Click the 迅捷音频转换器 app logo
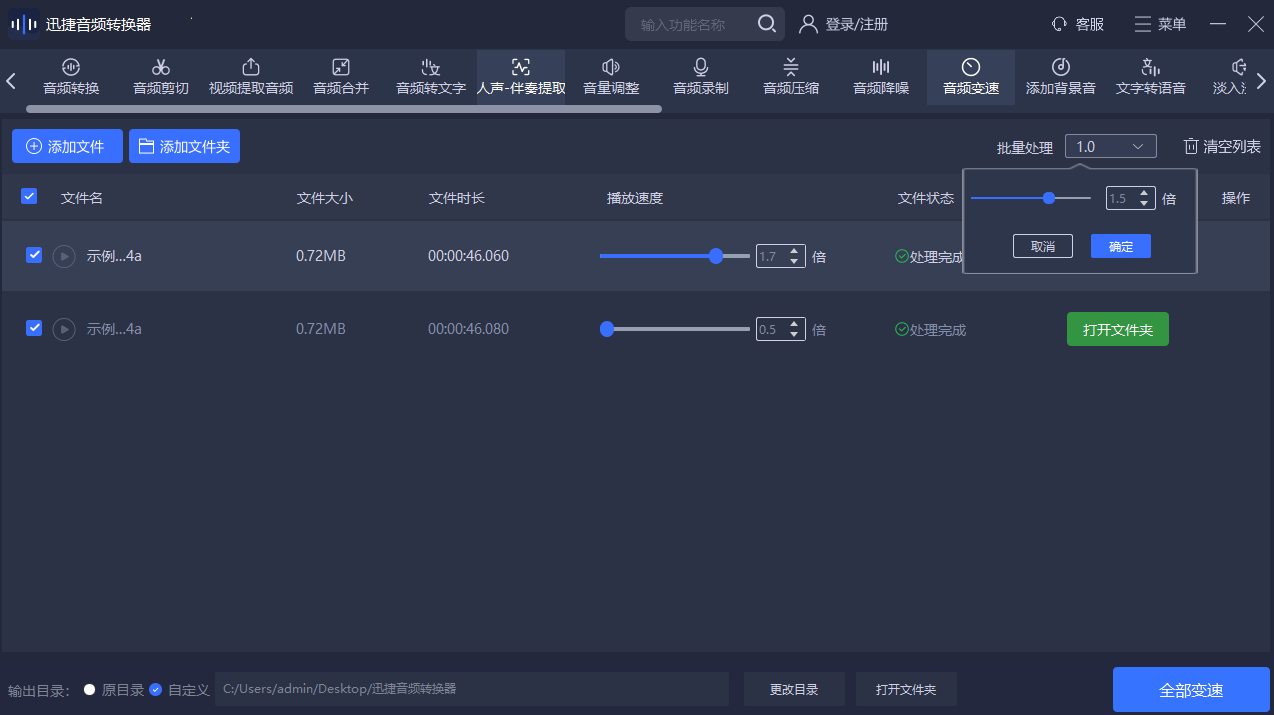The width and height of the screenshot is (1274, 715). (24, 24)
